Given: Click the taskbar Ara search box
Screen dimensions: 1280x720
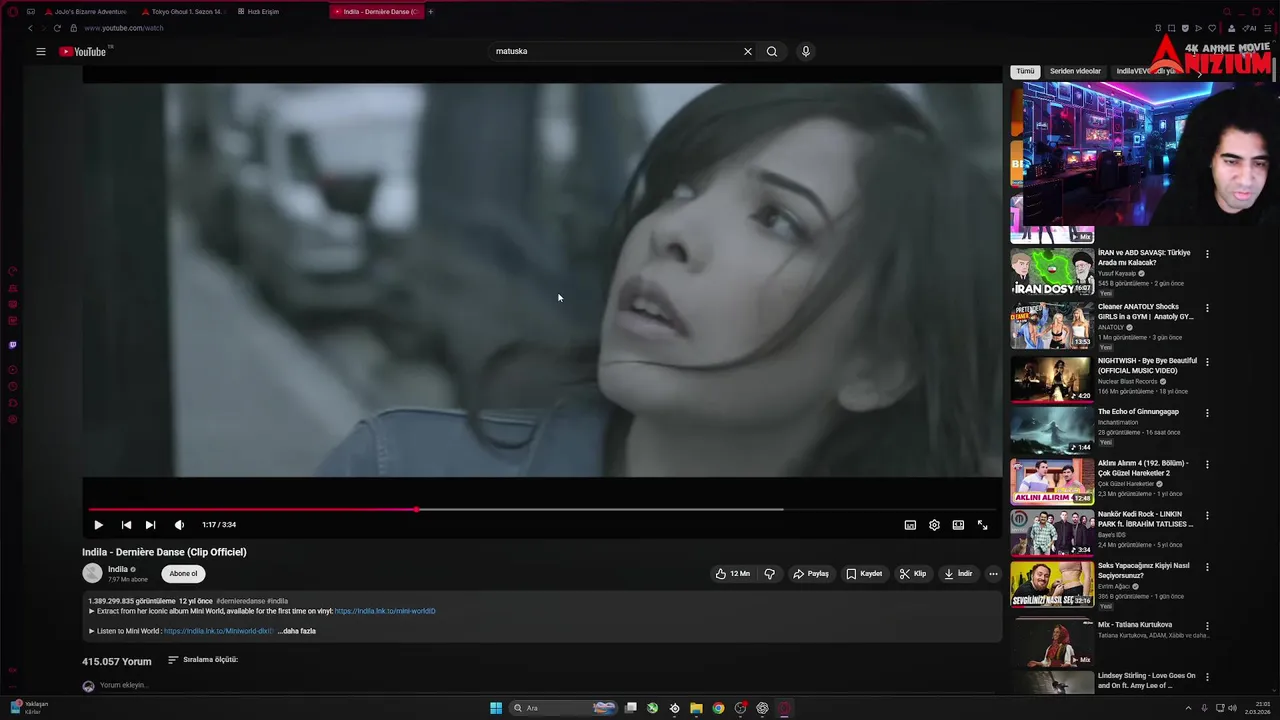Looking at the screenshot, I should point(563,708).
